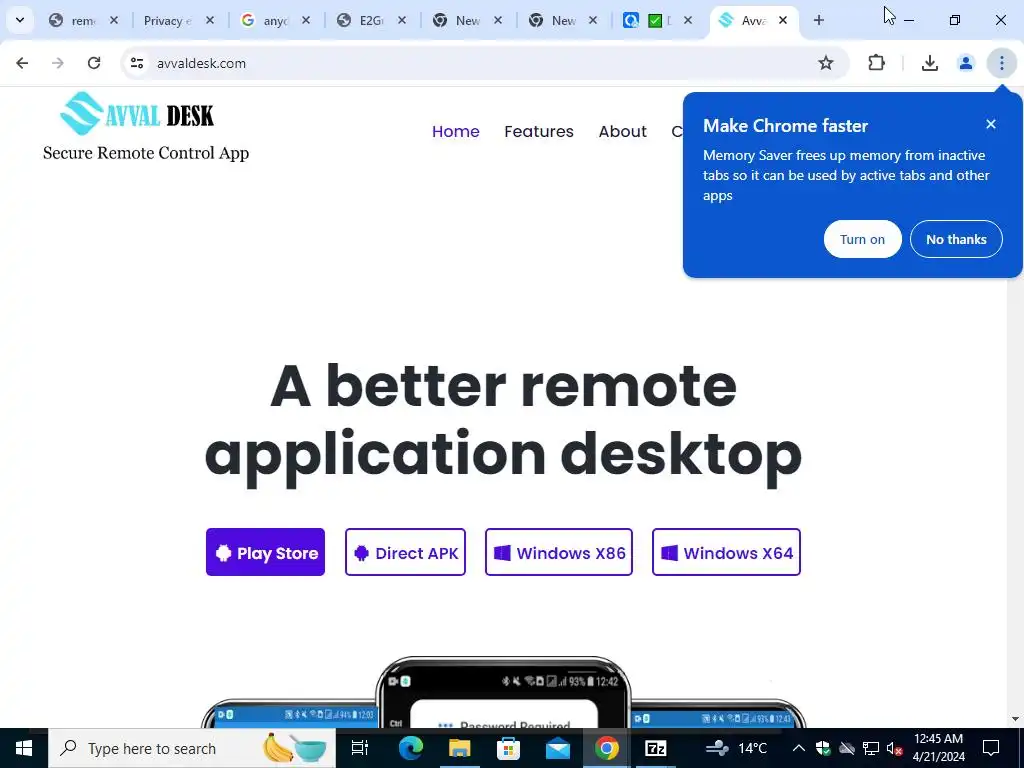
Task: Click the taskbar search box
Action: pyautogui.click(x=191, y=748)
